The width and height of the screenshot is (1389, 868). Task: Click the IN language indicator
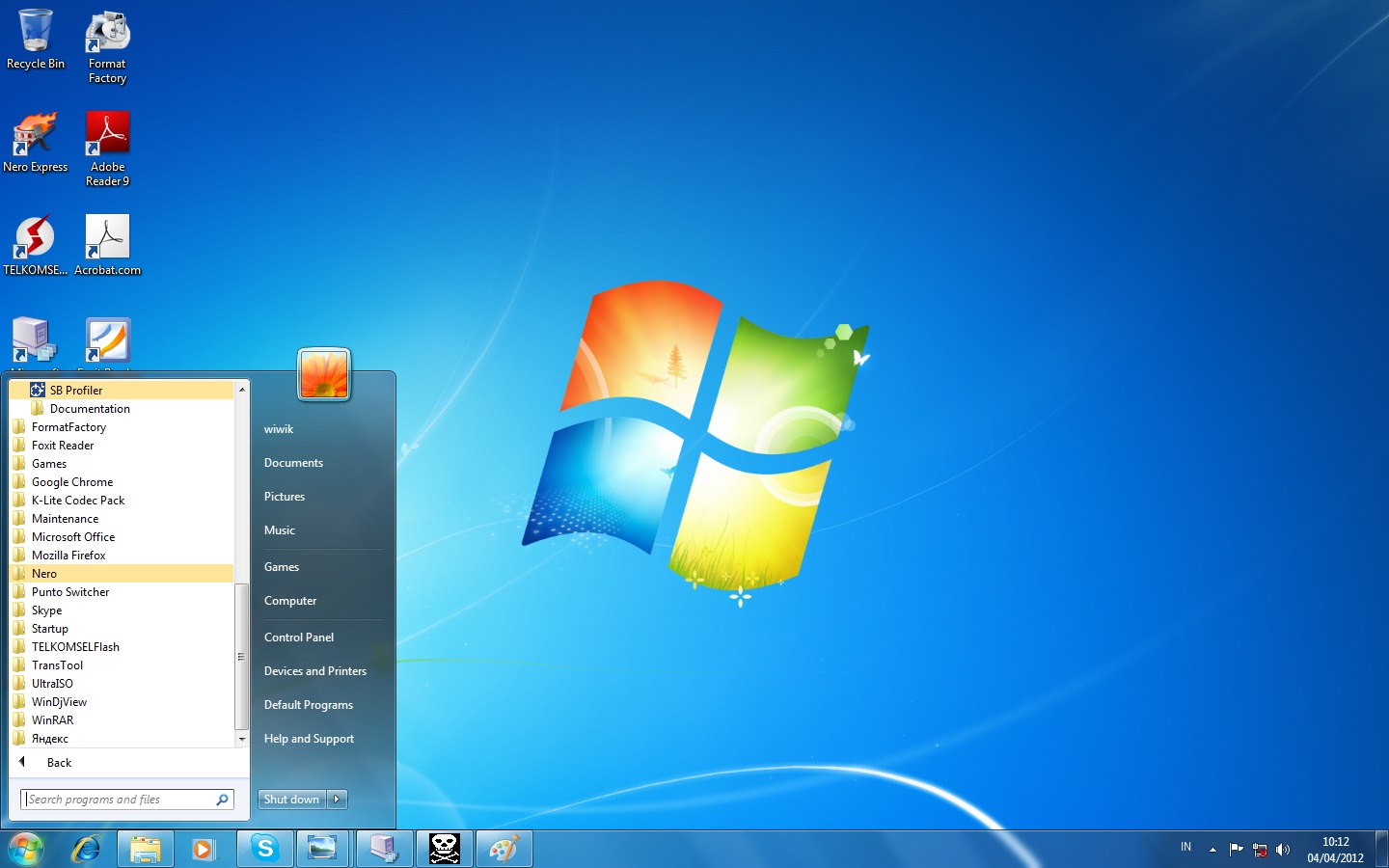[x=1185, y=848]
